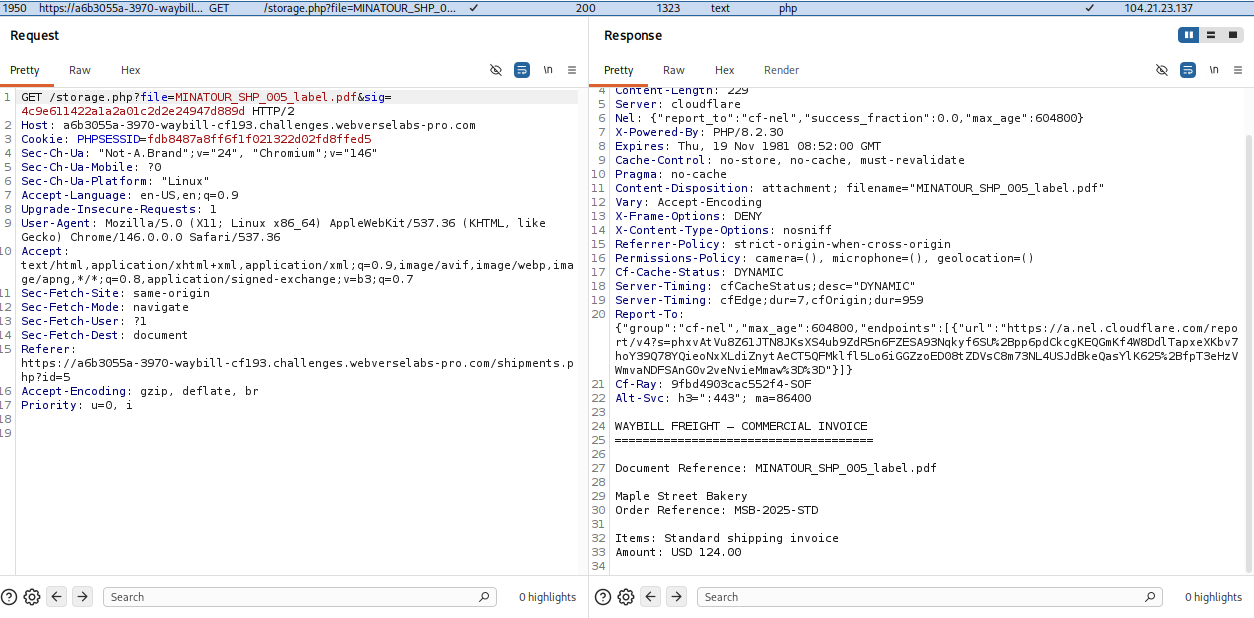The height and width of the screenshot is (618, 1254).
Task: Toggle \n non-printable characters in Response panel
Action: (x=1213, y=70)
